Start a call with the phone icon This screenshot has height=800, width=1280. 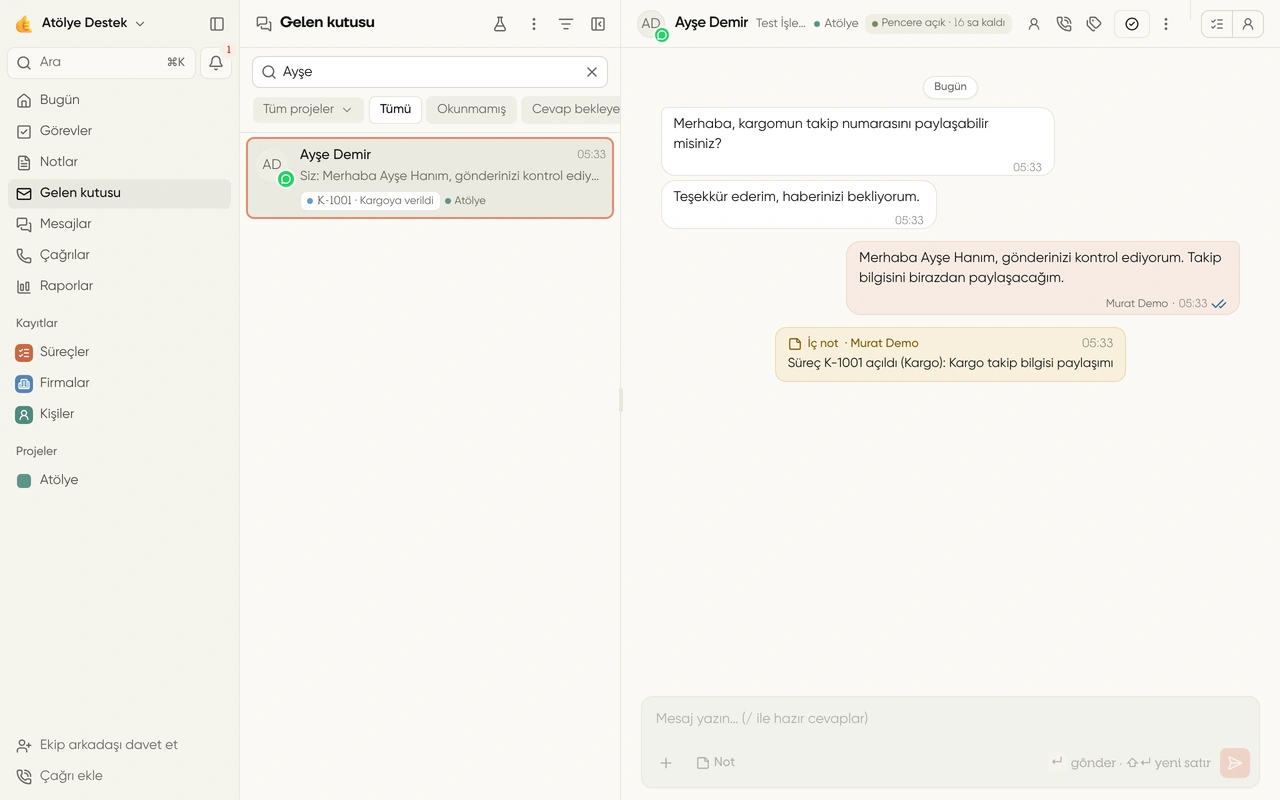point(1064,24)
